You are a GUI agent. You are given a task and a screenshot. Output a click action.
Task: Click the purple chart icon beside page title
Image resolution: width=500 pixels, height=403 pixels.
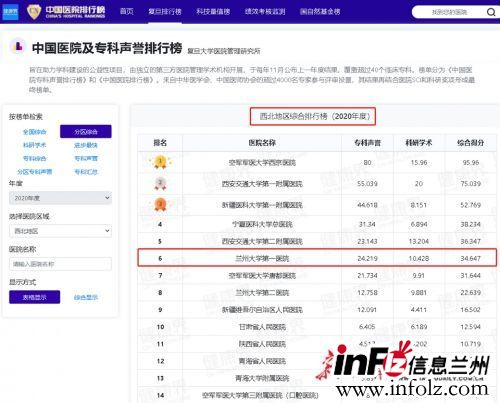point(18,47)
